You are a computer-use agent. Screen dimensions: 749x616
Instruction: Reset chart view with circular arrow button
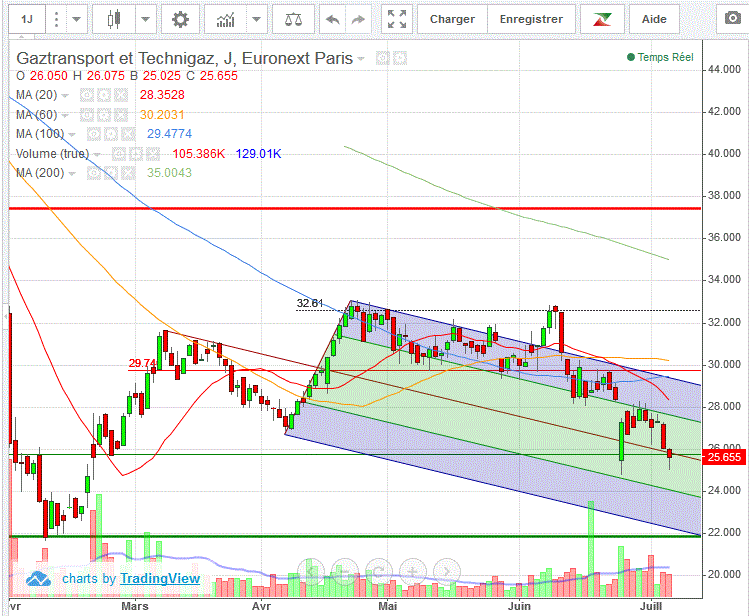(x=379, y=572)
